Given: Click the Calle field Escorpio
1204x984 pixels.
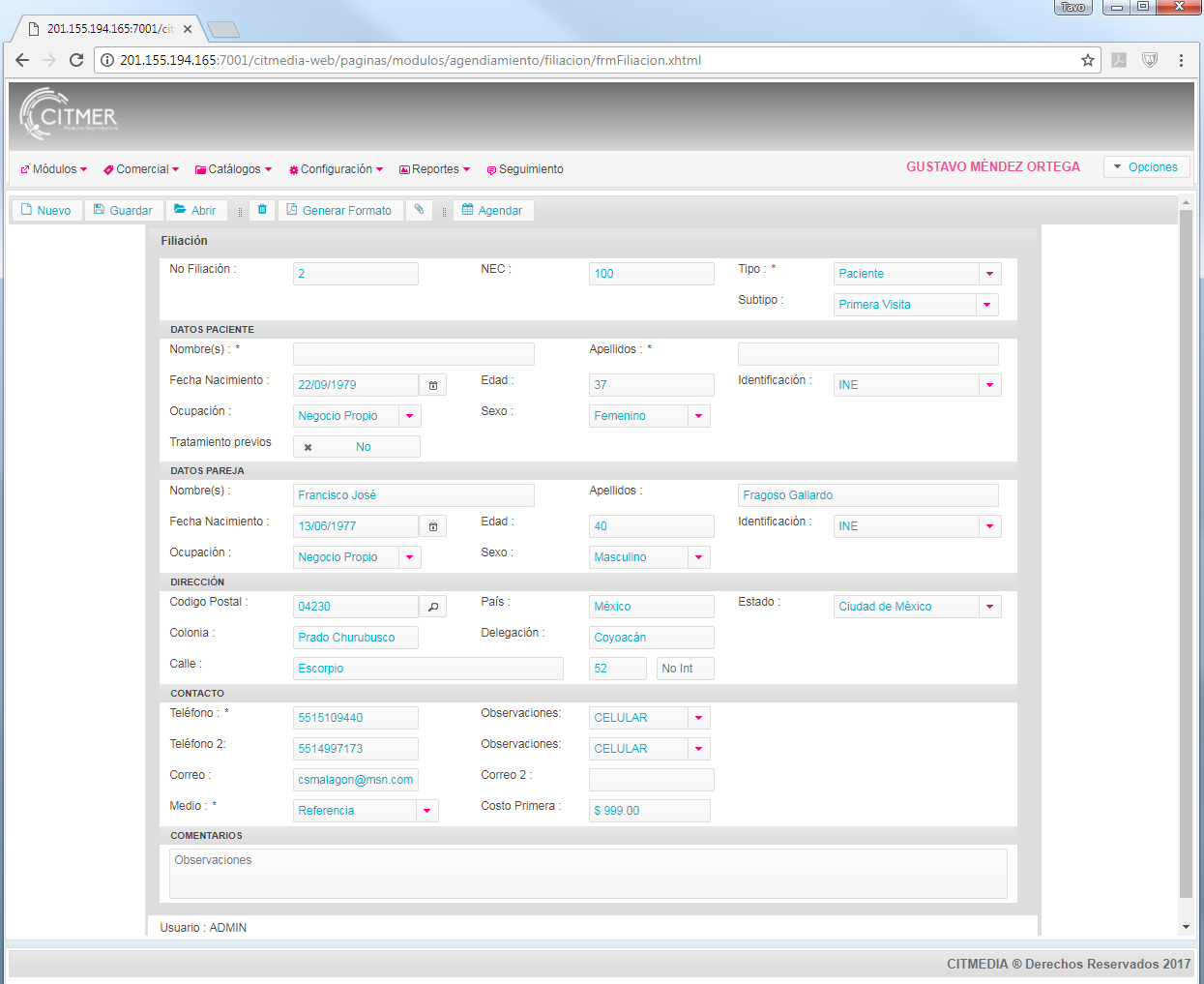Looking at the screenshot, I should [x=428, y=669].
